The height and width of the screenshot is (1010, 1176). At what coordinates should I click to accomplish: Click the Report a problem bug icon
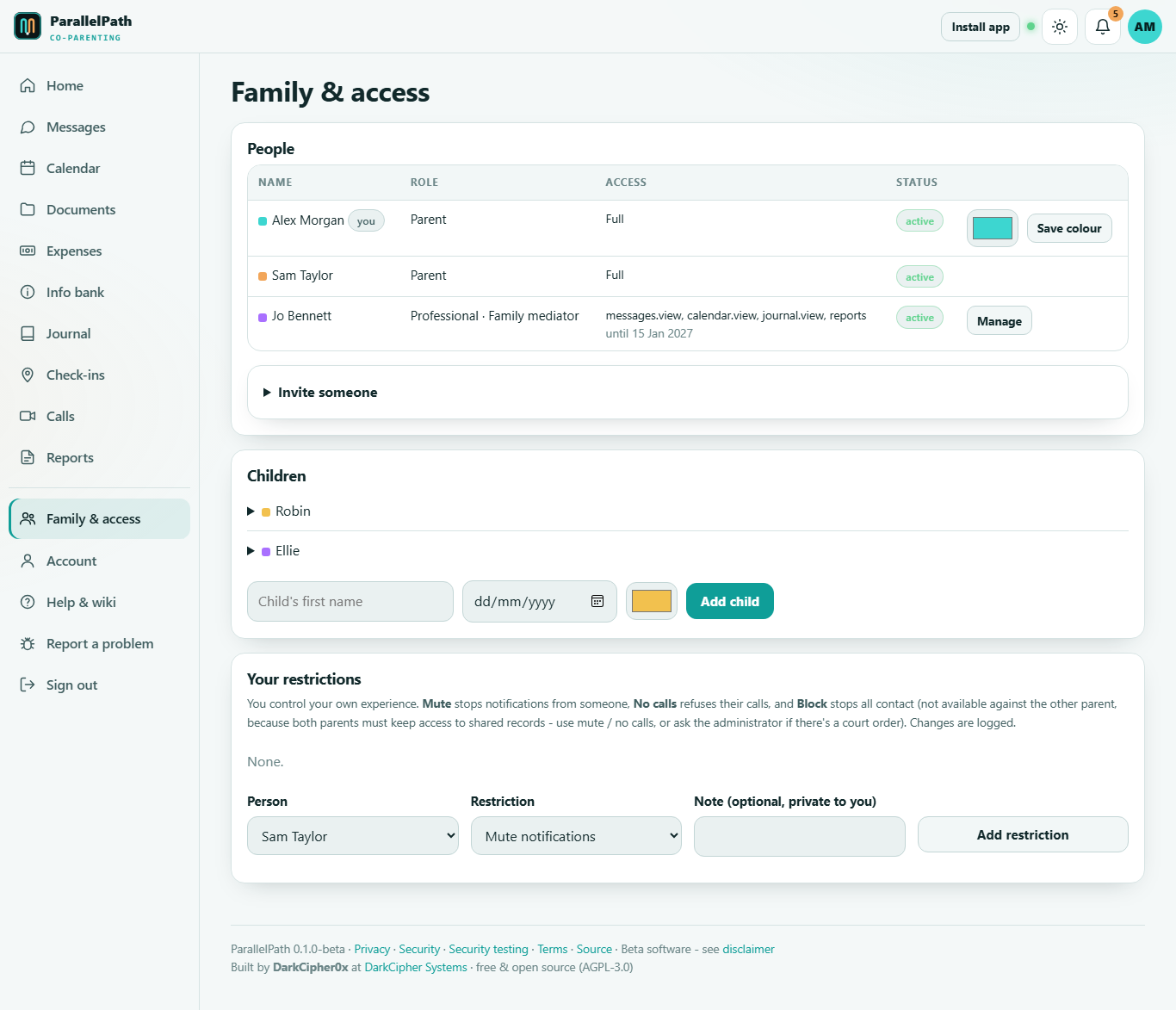point(28,643)
